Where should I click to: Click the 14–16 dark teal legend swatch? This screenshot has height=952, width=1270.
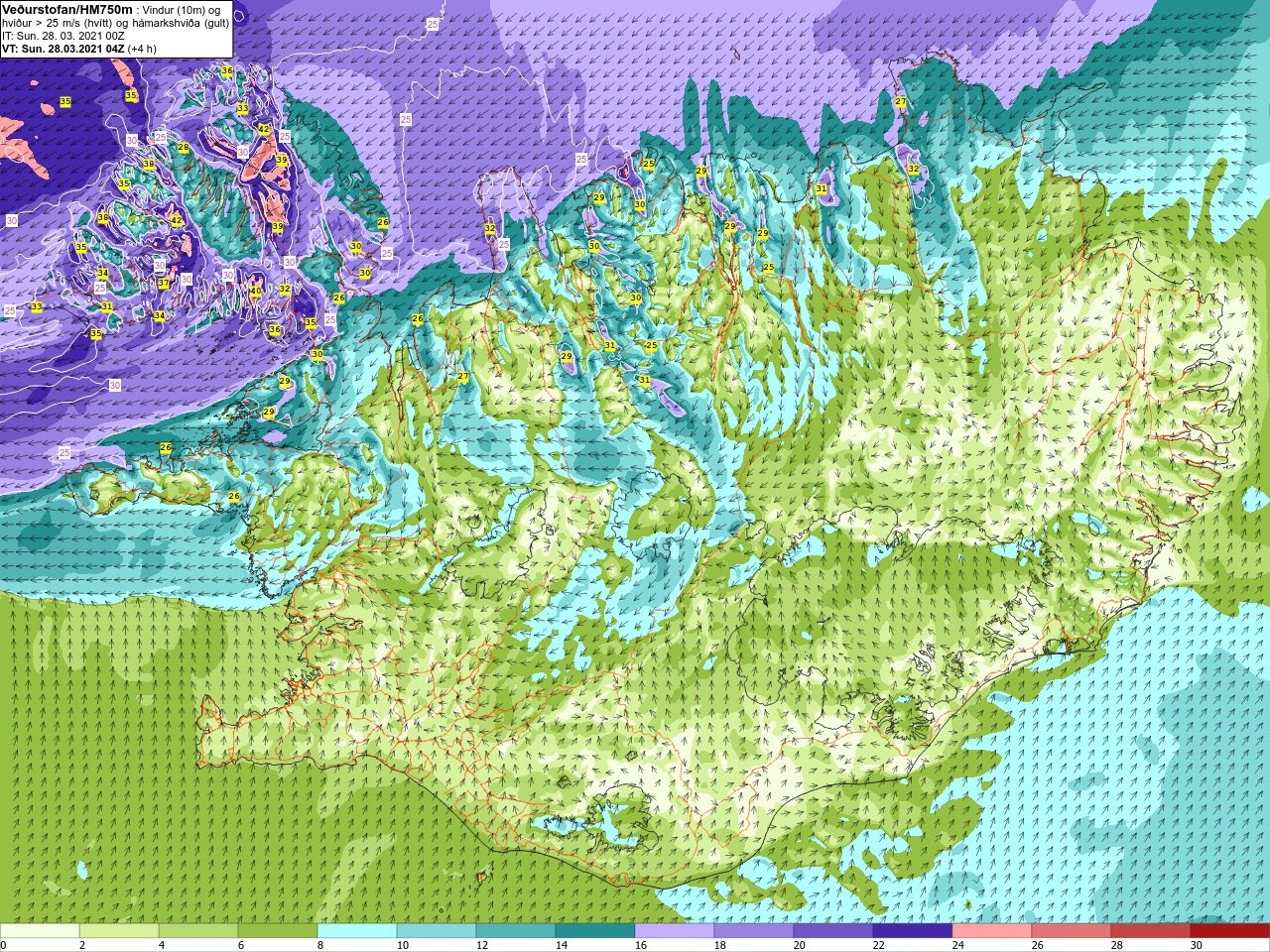point(595,931)
